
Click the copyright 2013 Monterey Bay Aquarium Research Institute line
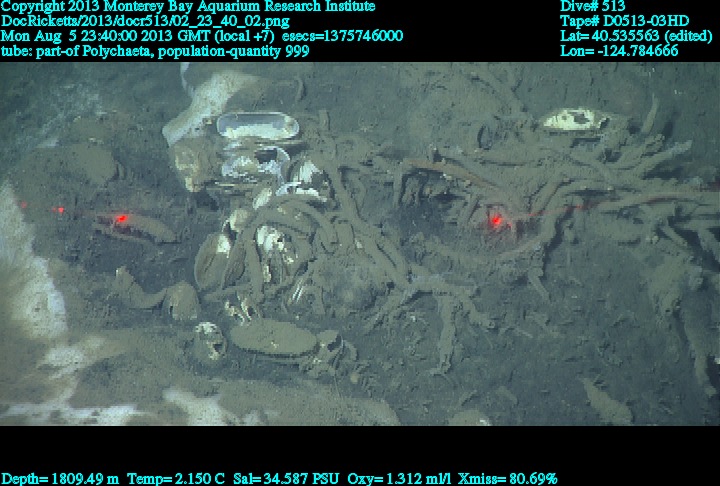(188, 6)
